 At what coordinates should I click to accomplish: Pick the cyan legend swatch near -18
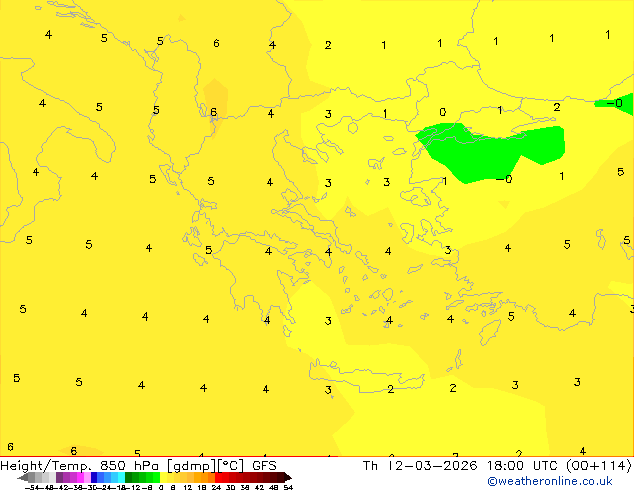(121, 477)
